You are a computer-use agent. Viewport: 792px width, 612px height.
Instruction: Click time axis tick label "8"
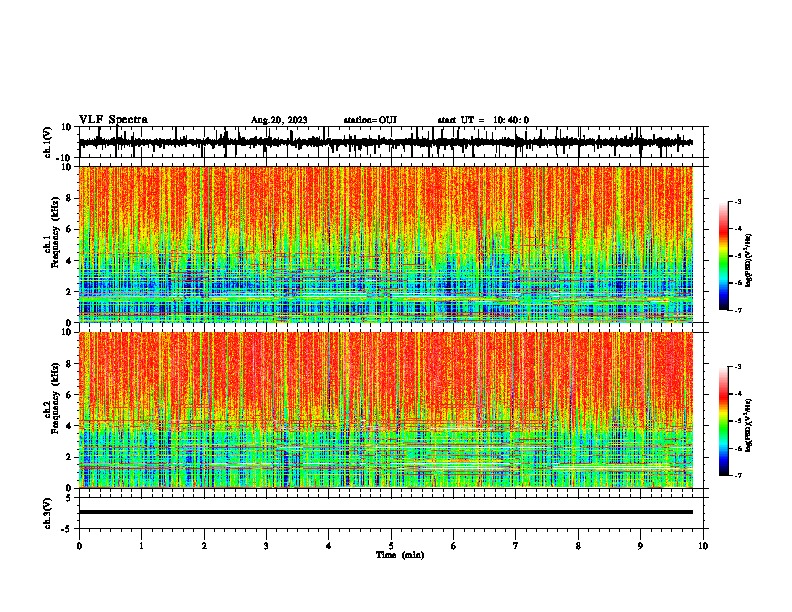pos(578,546)
